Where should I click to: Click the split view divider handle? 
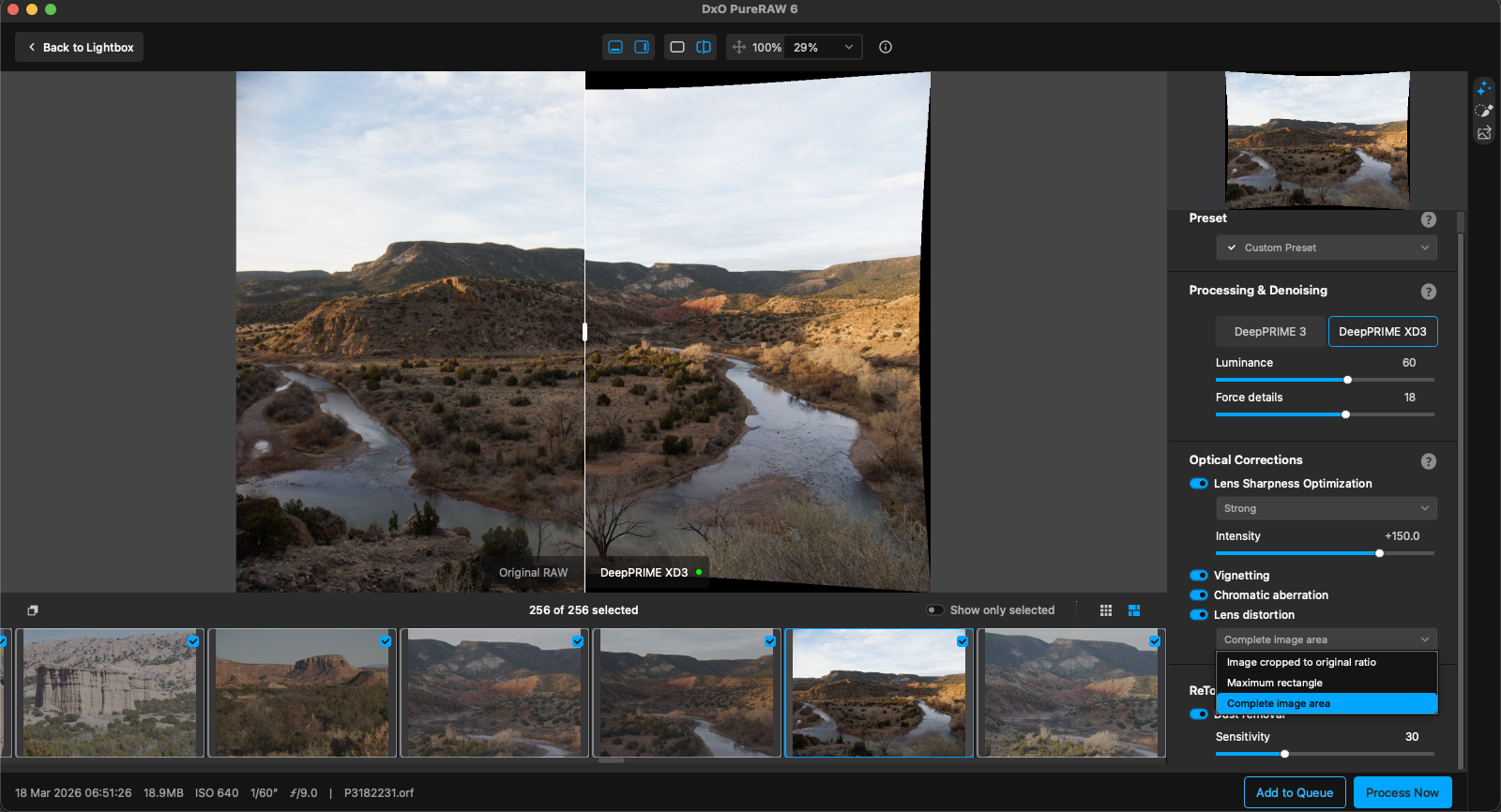click(584, 332)
